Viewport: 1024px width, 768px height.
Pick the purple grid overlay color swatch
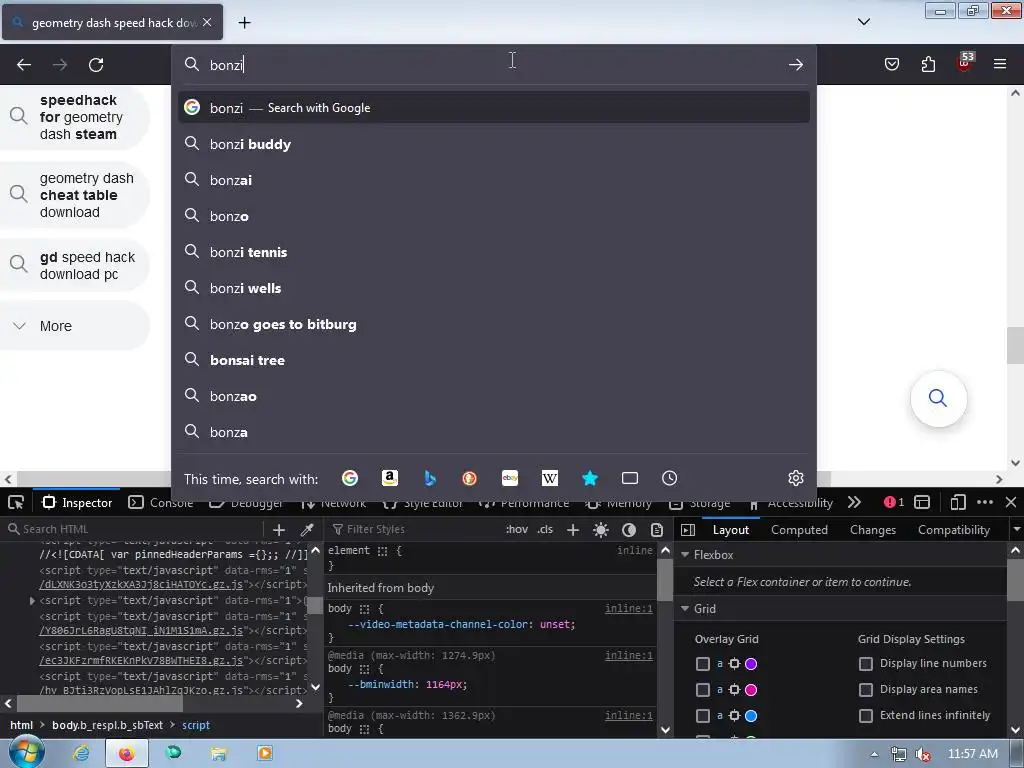click(751, 664)
